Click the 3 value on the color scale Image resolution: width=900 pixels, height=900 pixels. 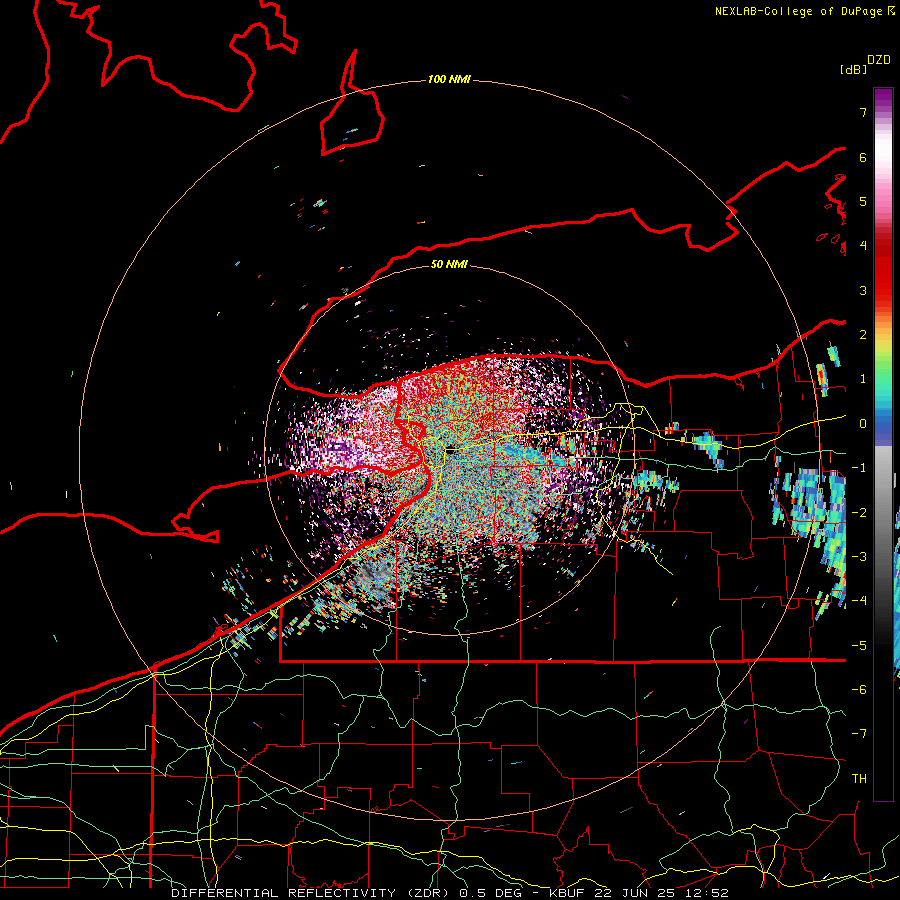point(863,290)
